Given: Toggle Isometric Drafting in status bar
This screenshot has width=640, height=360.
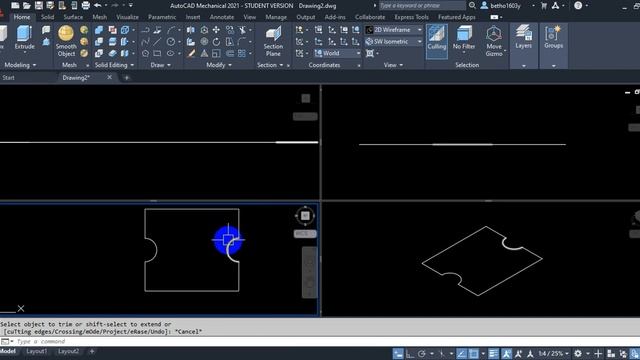Looking at the screenshot, I should (x=442, y=354).
